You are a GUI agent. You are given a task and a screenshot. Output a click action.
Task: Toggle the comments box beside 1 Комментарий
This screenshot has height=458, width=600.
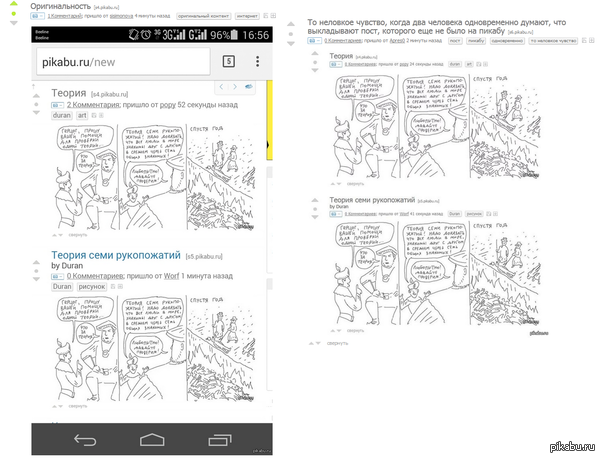(37, 16)
